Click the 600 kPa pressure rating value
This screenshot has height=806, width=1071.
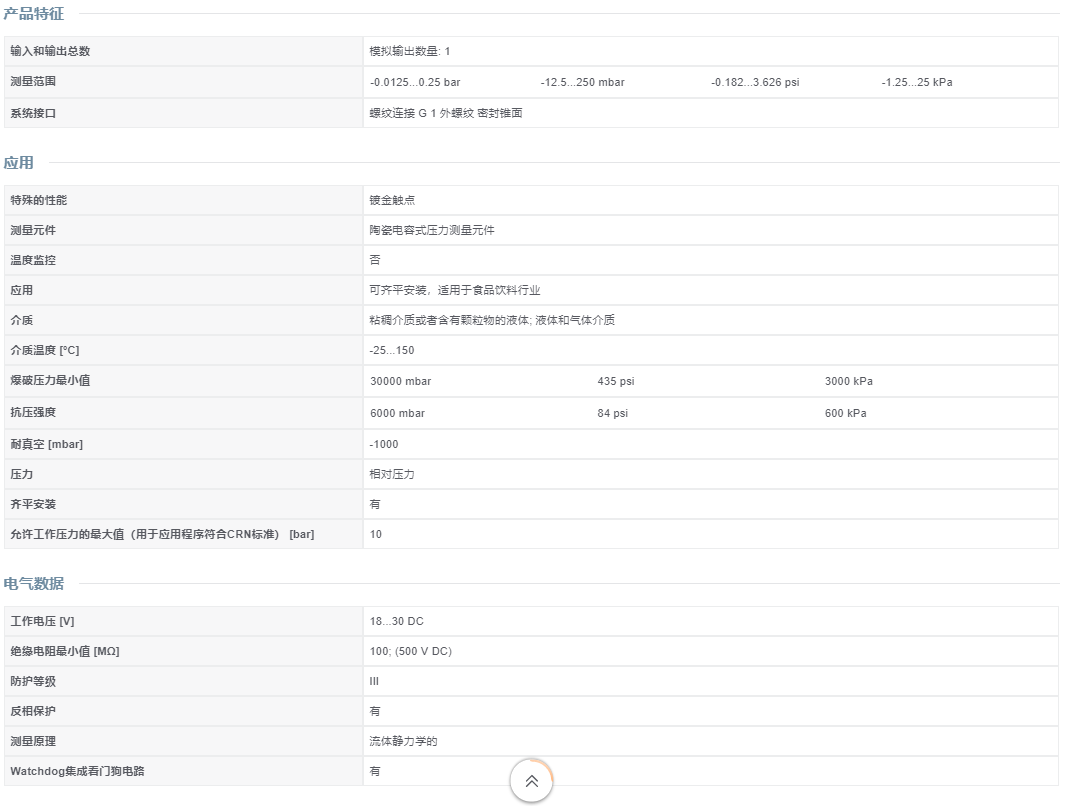pos(846,413)
